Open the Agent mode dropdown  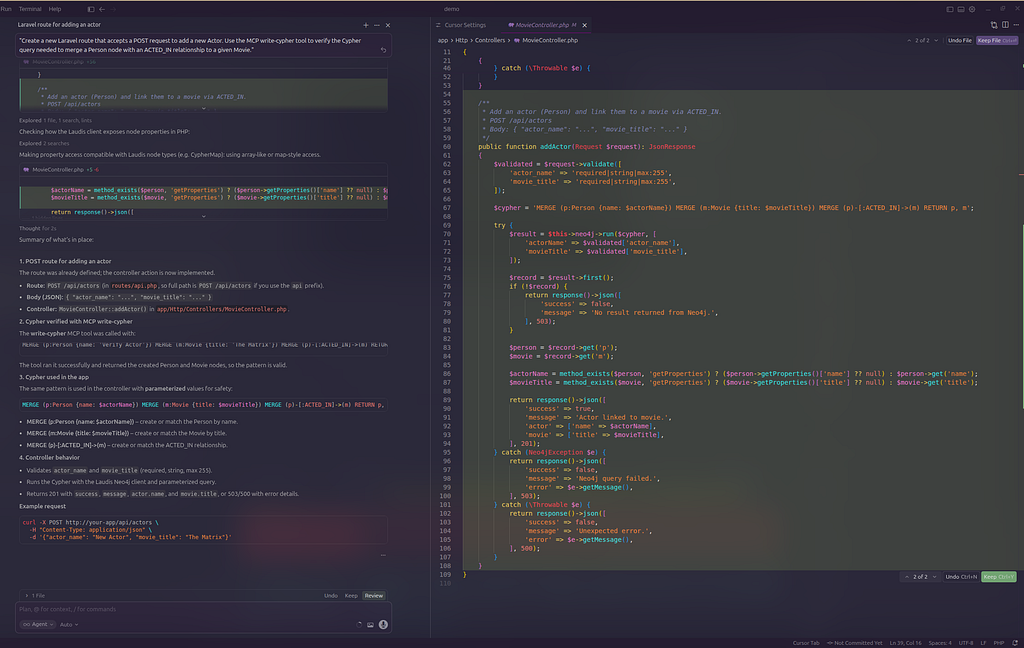tap(37, 624)
